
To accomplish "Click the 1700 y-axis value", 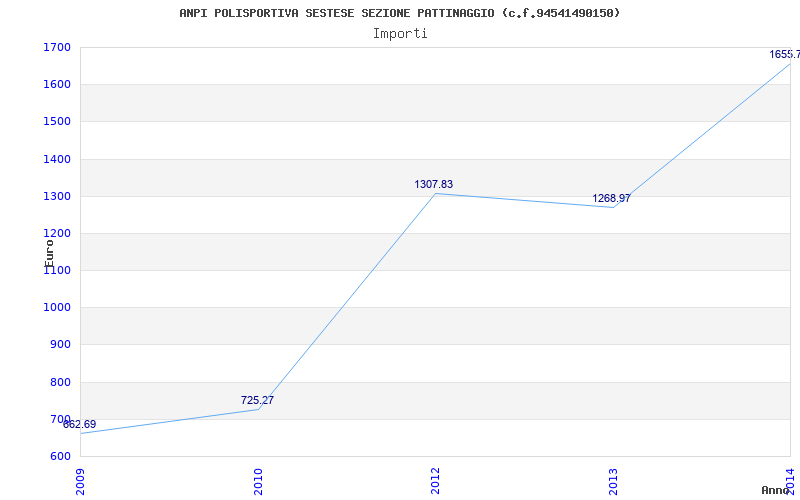I will tap(57, 48).
